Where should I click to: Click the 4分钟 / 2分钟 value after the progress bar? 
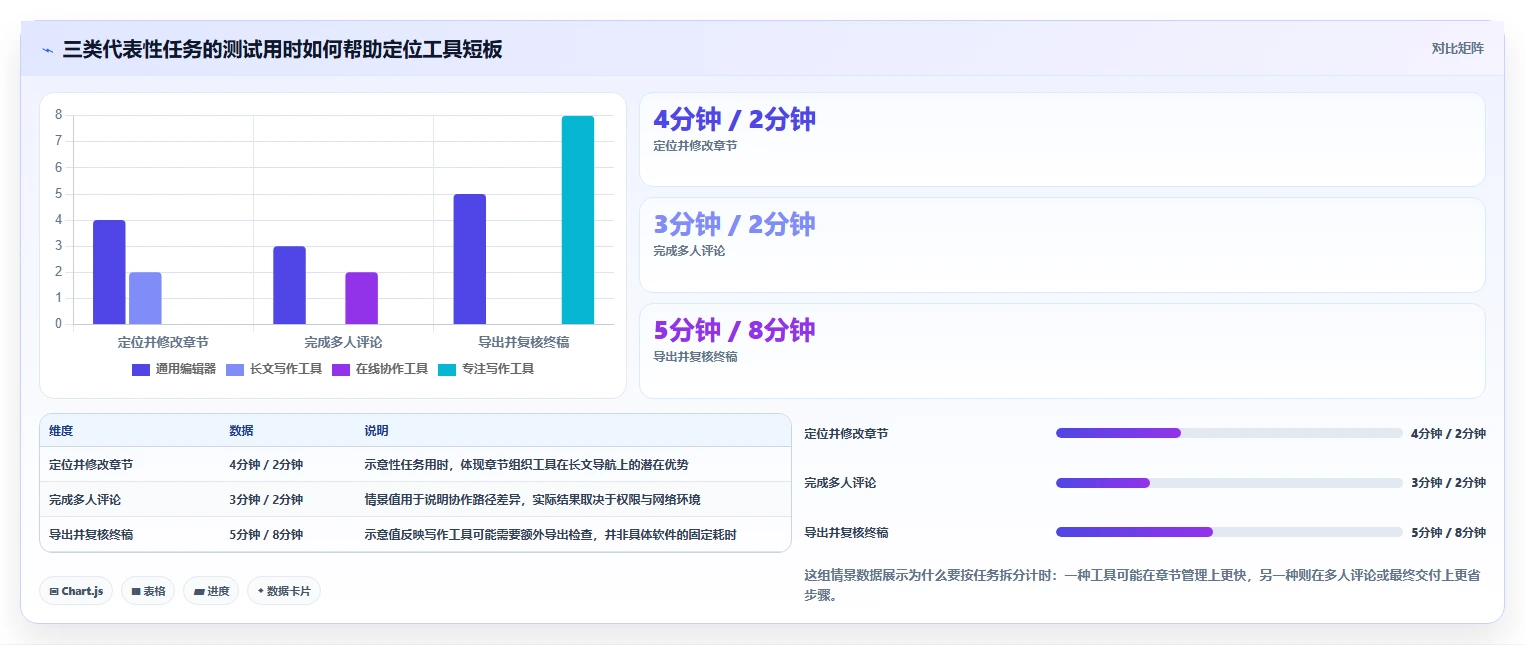(1448, 433)
